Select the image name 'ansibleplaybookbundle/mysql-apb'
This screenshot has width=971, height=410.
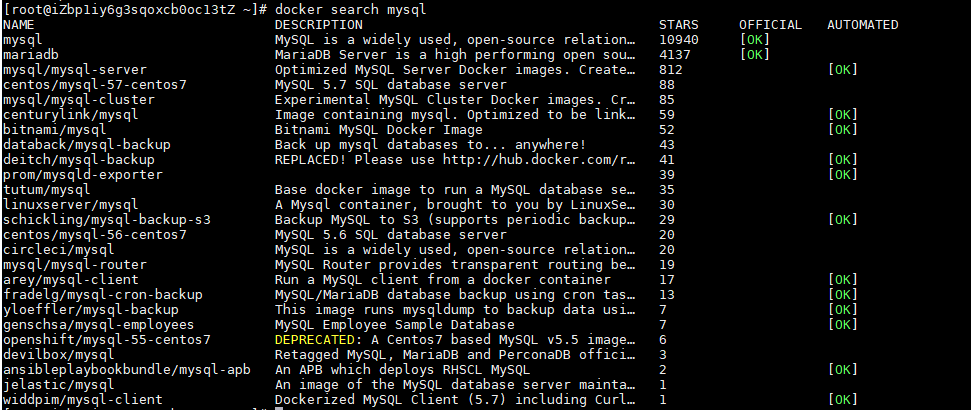click(127, 370)
